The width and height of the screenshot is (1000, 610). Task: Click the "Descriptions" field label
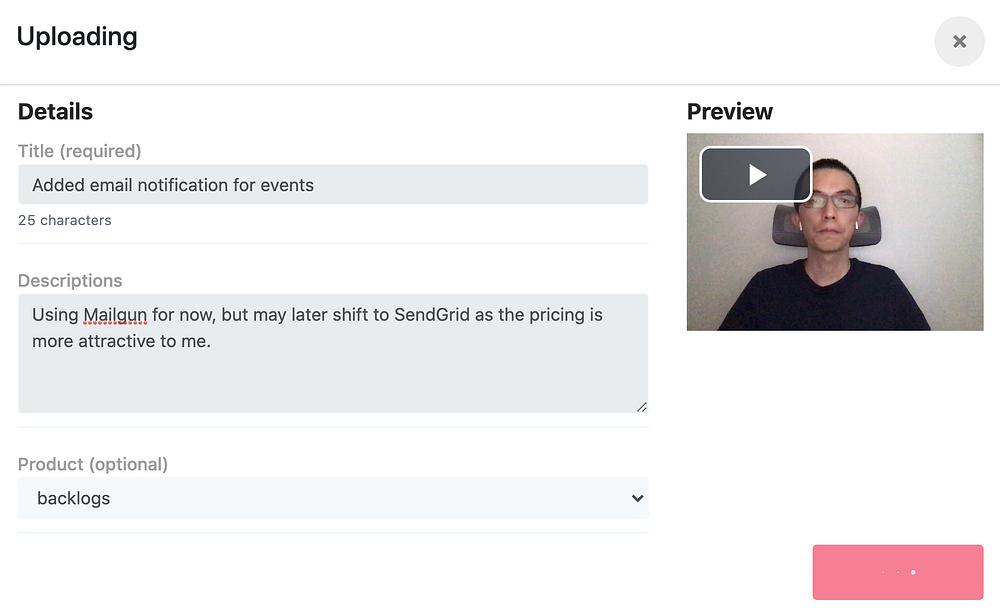pos(70,281)
